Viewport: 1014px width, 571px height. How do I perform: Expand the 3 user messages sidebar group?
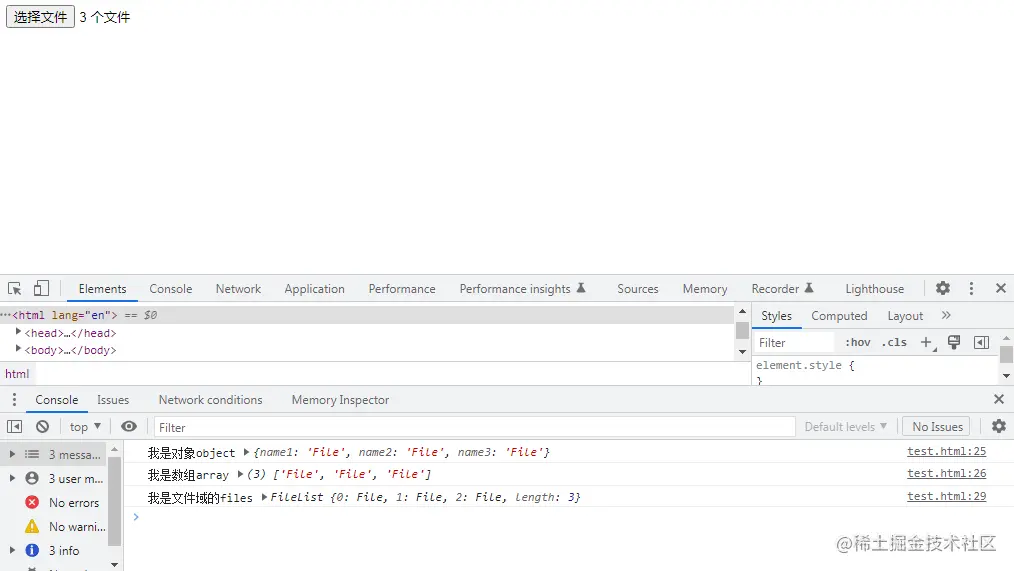(12, 479)
